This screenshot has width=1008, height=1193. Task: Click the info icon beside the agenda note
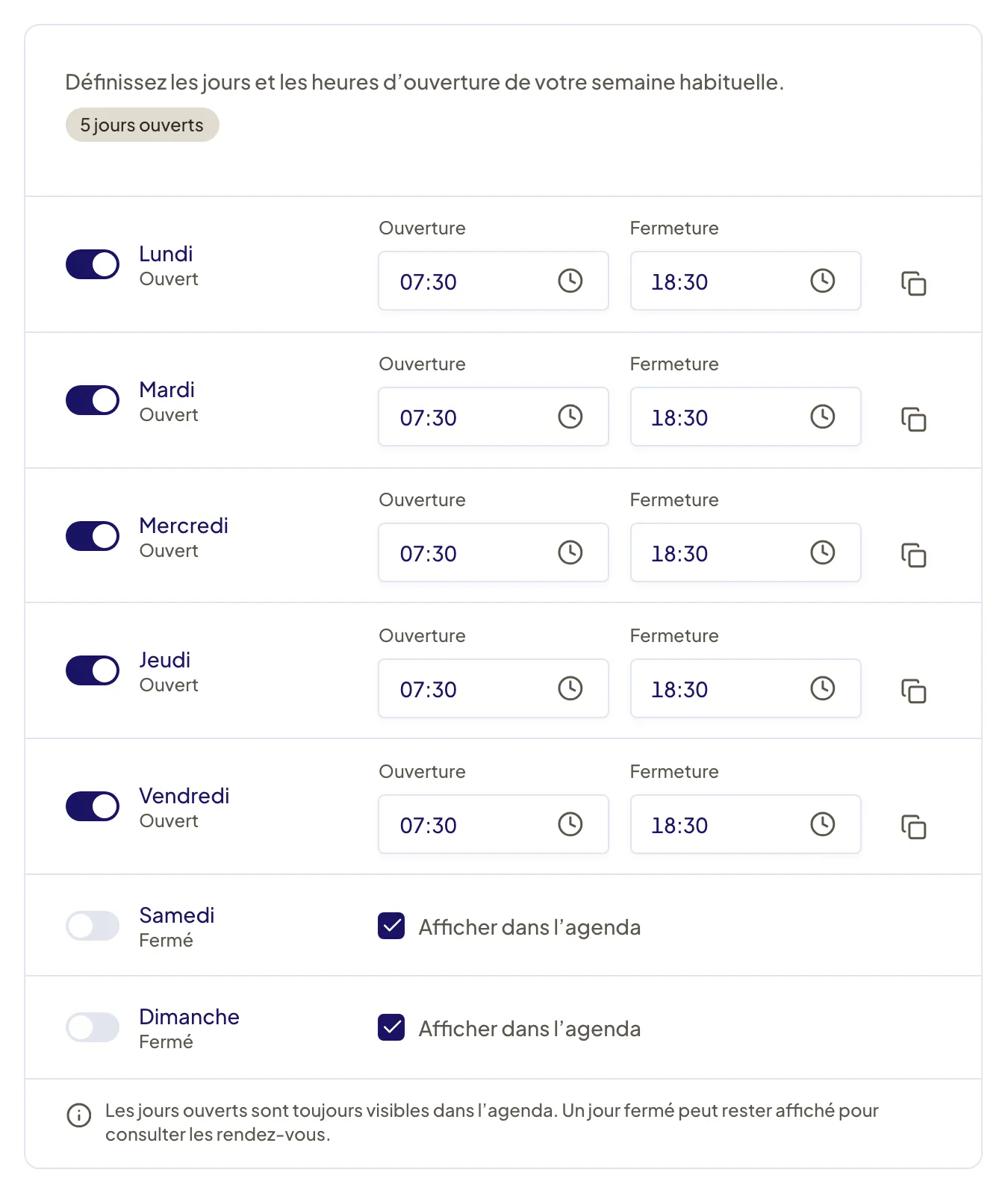(79, 1115)
